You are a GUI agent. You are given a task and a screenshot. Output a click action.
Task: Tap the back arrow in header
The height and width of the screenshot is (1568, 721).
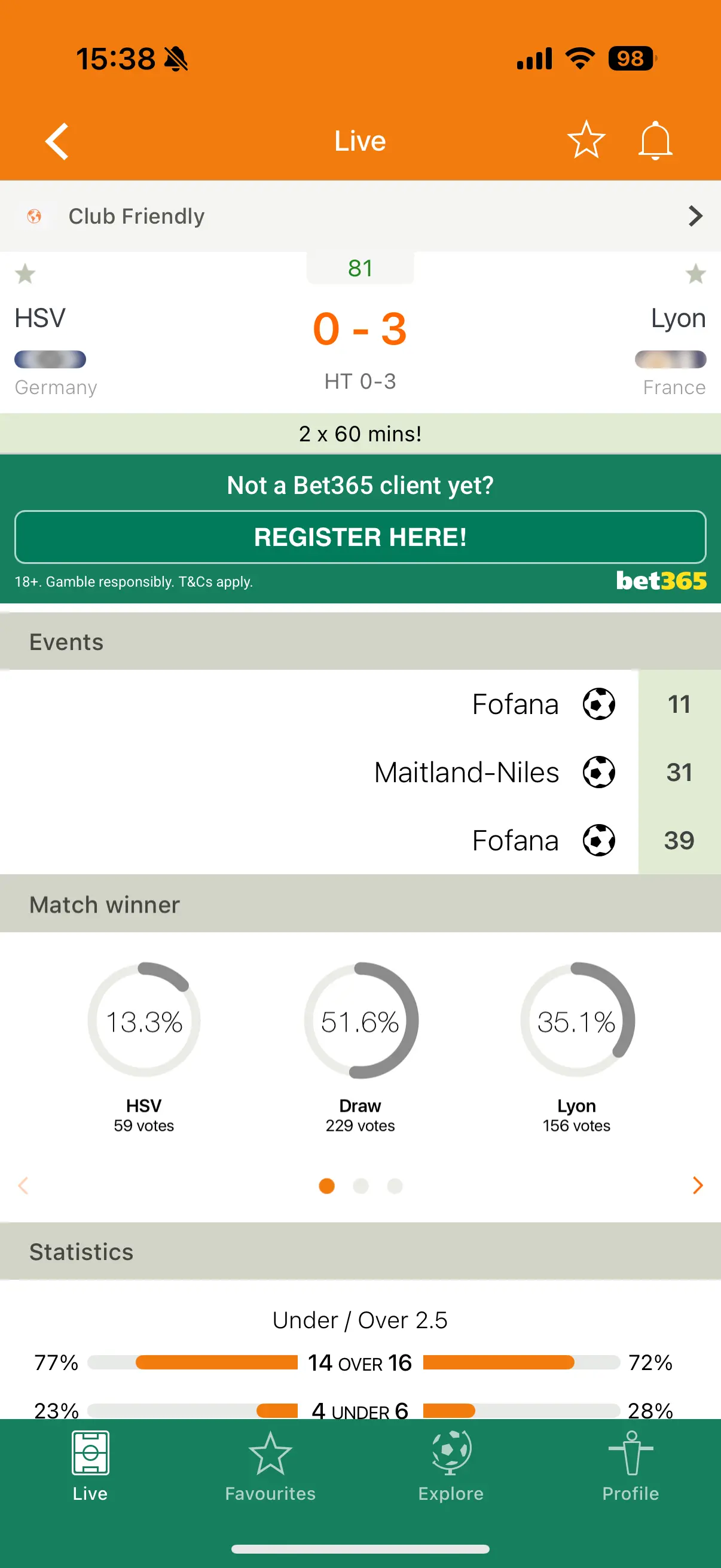pos(57,141)
